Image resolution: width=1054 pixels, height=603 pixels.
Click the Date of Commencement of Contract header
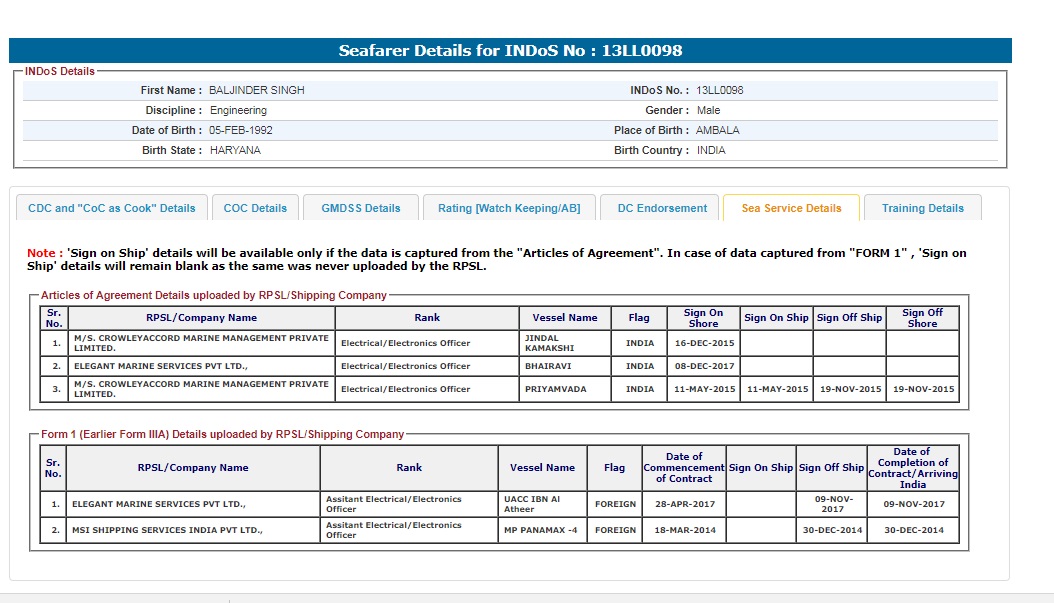pos(684,467)
